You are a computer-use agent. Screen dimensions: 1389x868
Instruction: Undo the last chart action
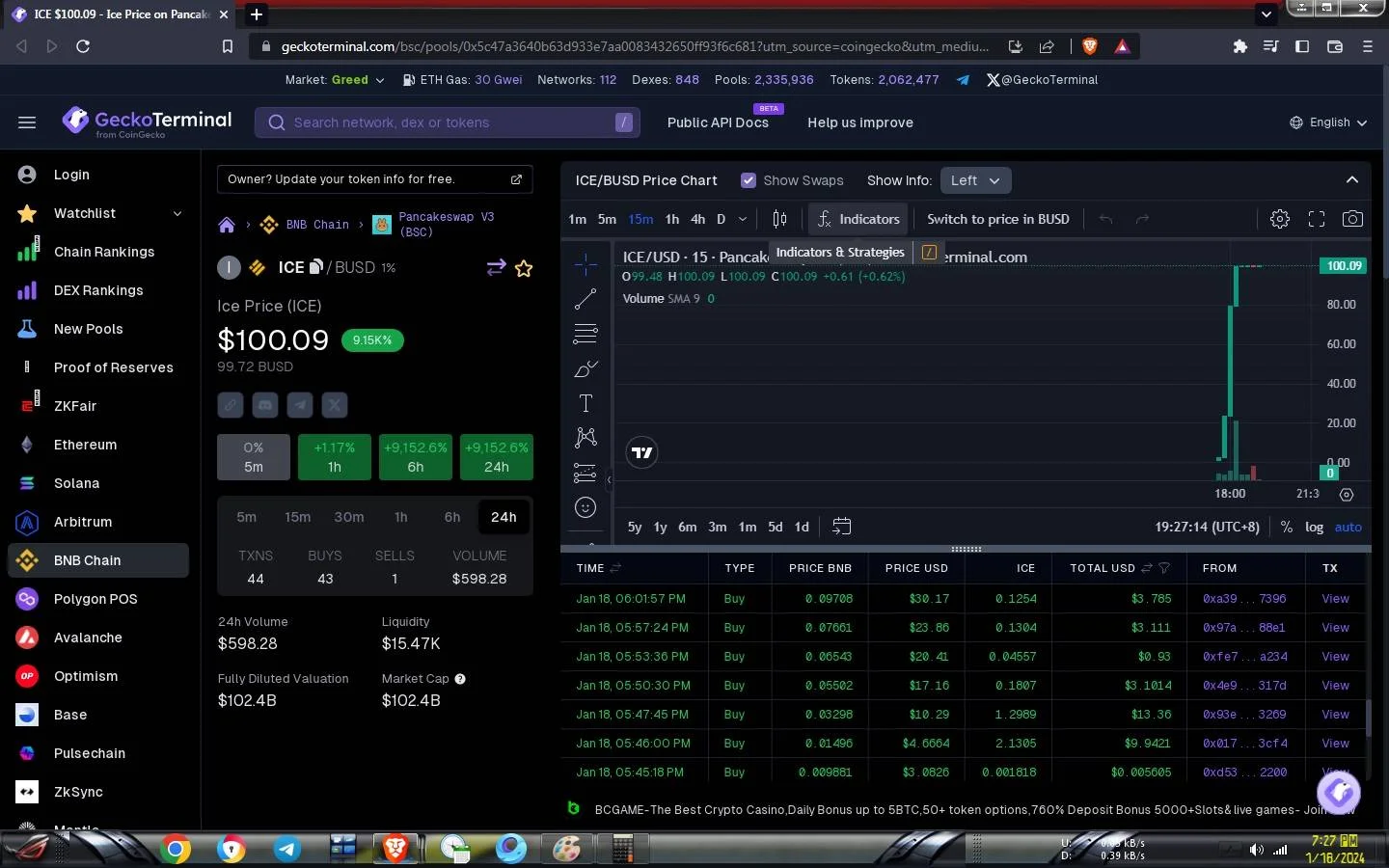coord(1105,219)
